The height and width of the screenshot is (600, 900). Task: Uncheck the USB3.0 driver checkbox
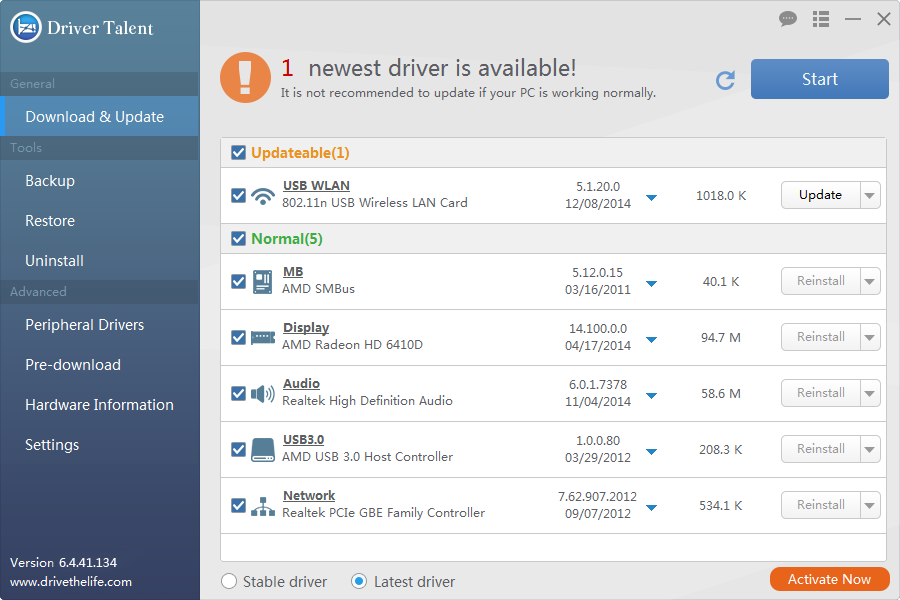pos(238,450)
